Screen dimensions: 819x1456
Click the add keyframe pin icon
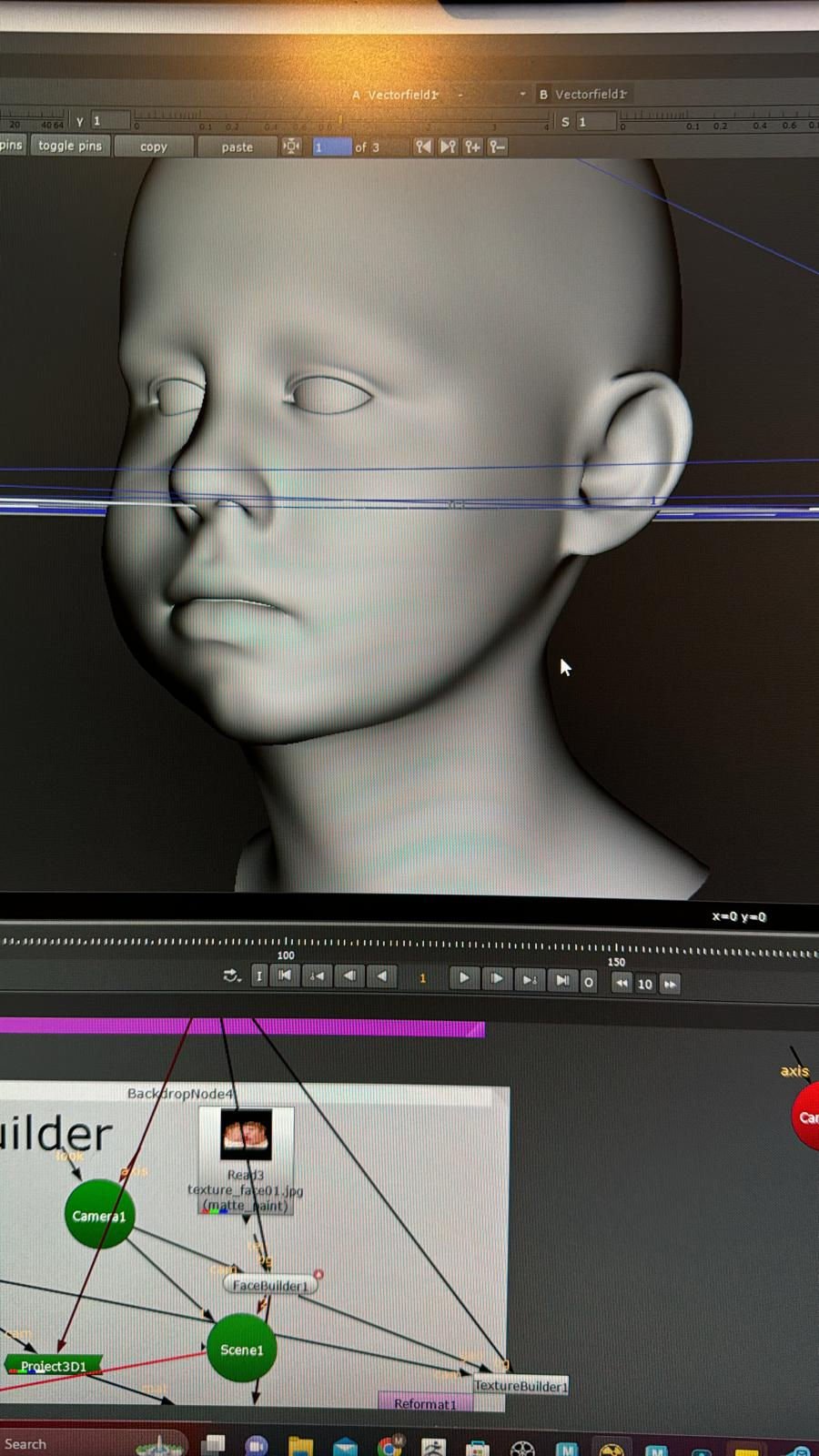pos(472,147)
